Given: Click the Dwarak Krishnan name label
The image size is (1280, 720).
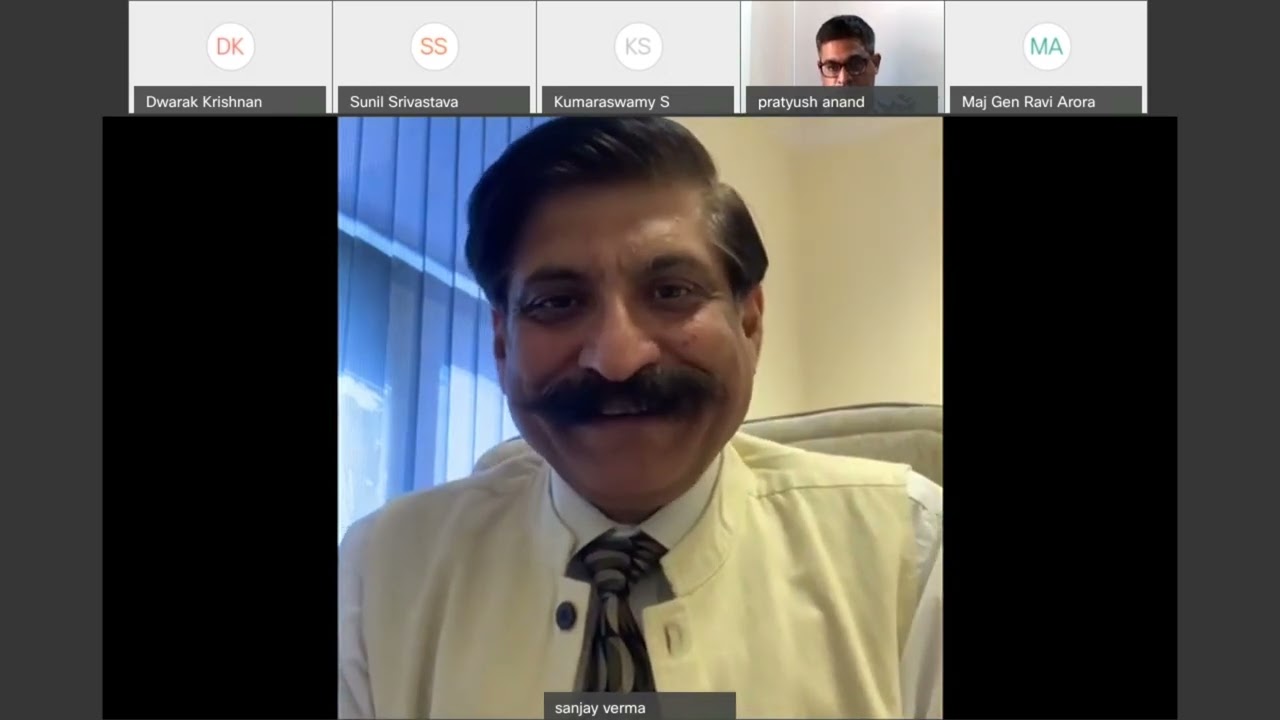Looking at the screenshot, I should pyautogui.click(x=230, y=101).
